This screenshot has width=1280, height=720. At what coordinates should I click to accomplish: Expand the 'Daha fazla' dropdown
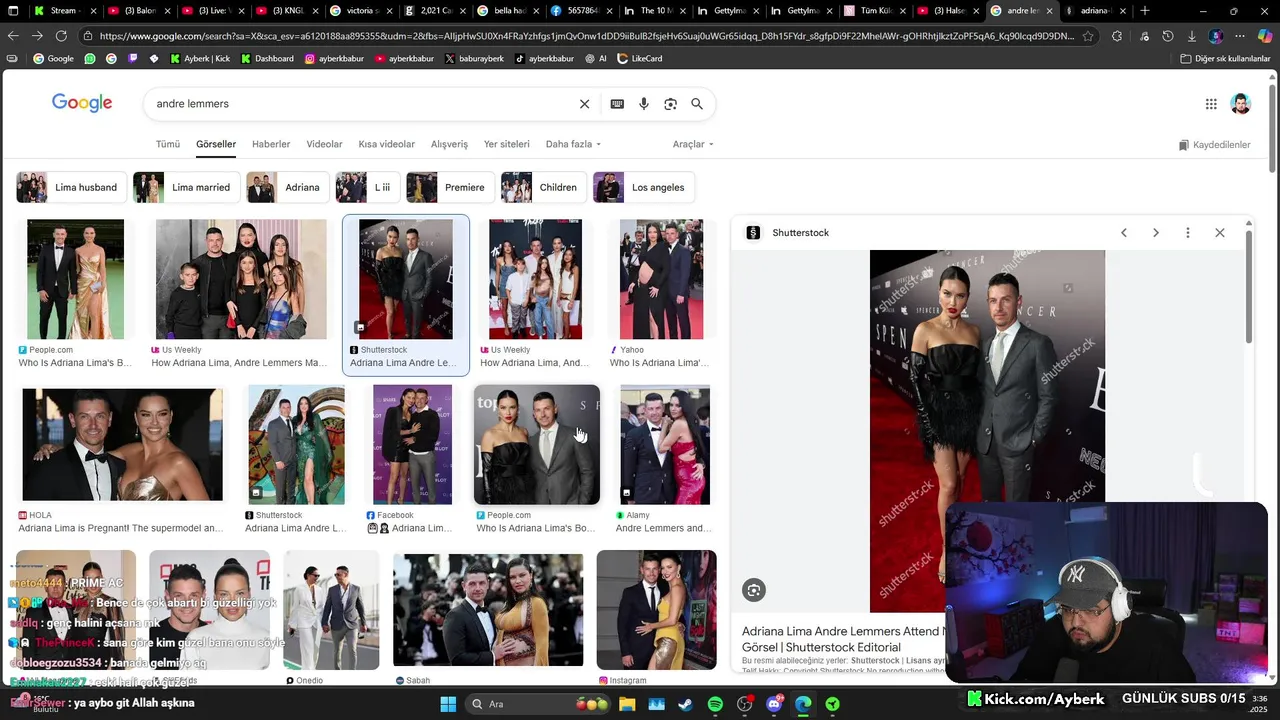pos(573,144)
